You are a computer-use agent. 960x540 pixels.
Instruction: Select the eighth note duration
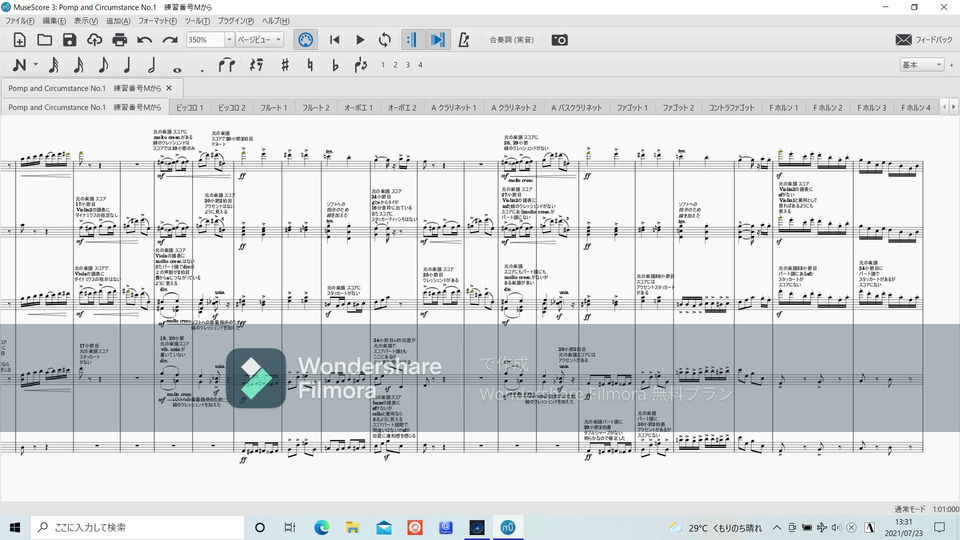pyautogui.click(x=103, y=65)
